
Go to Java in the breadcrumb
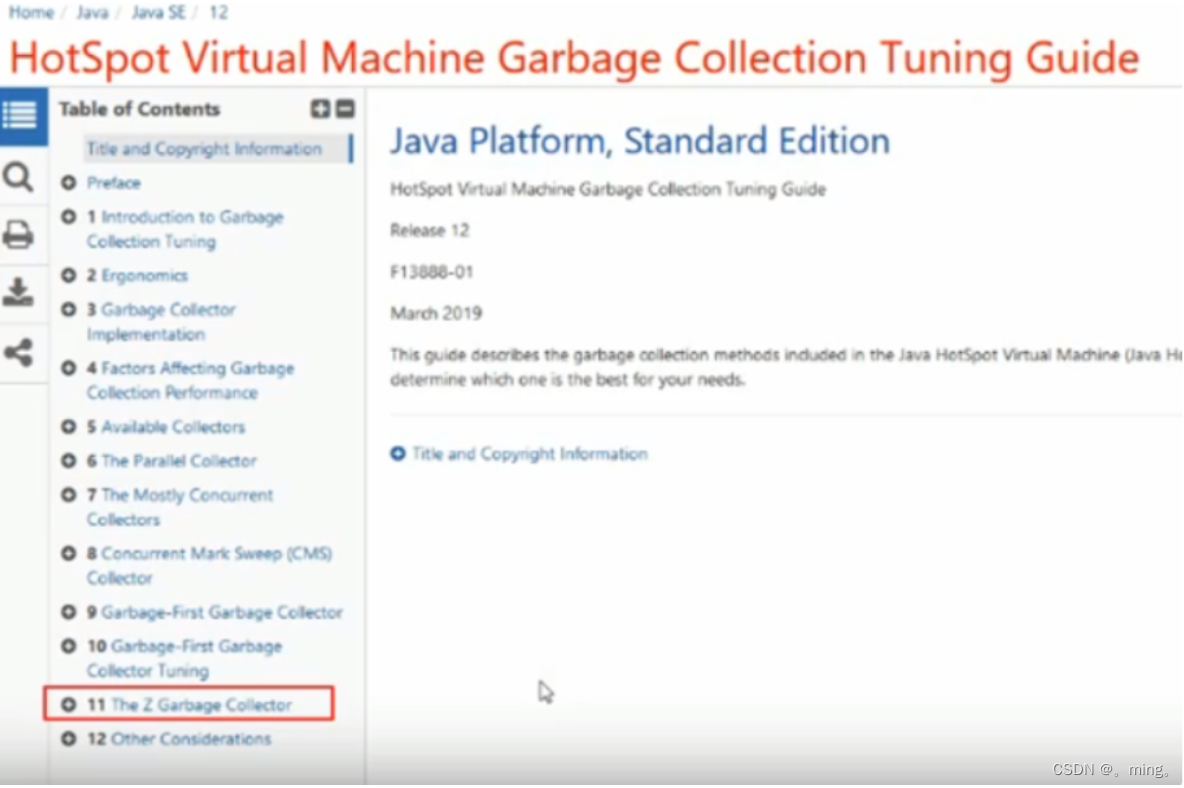(92, 13)
